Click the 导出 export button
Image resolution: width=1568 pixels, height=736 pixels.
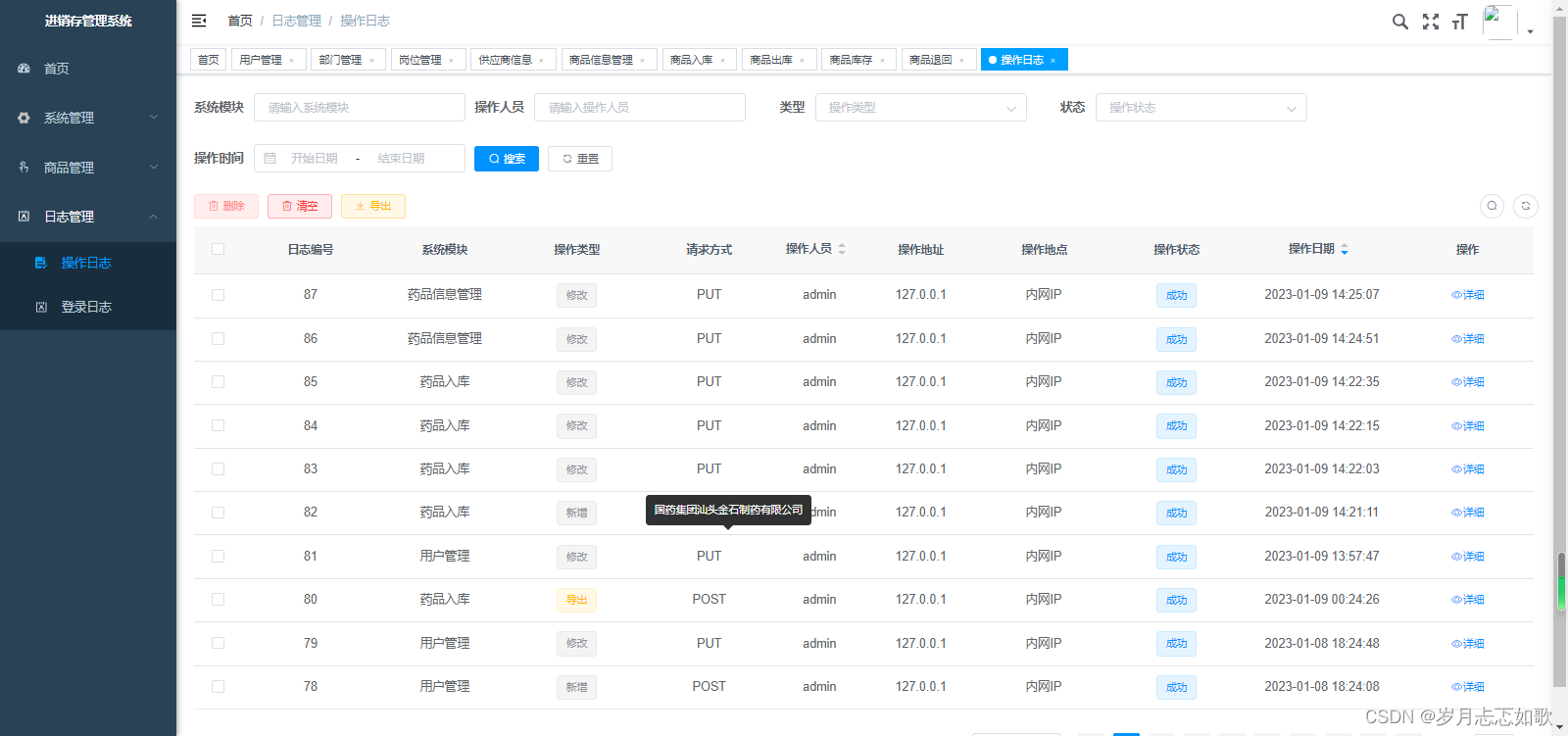pyautogui.click(x=373, y=206)
